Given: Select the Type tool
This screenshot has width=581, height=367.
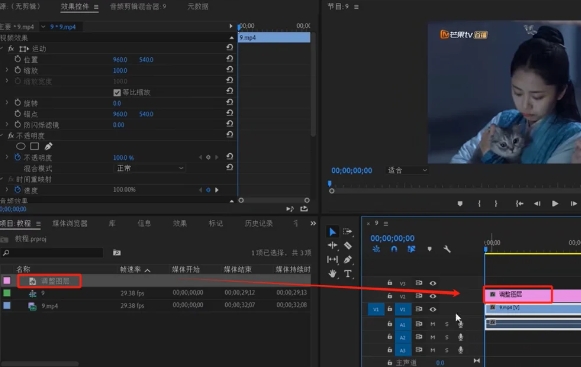Looking at the screenshot, I should [x=348, y=274].
